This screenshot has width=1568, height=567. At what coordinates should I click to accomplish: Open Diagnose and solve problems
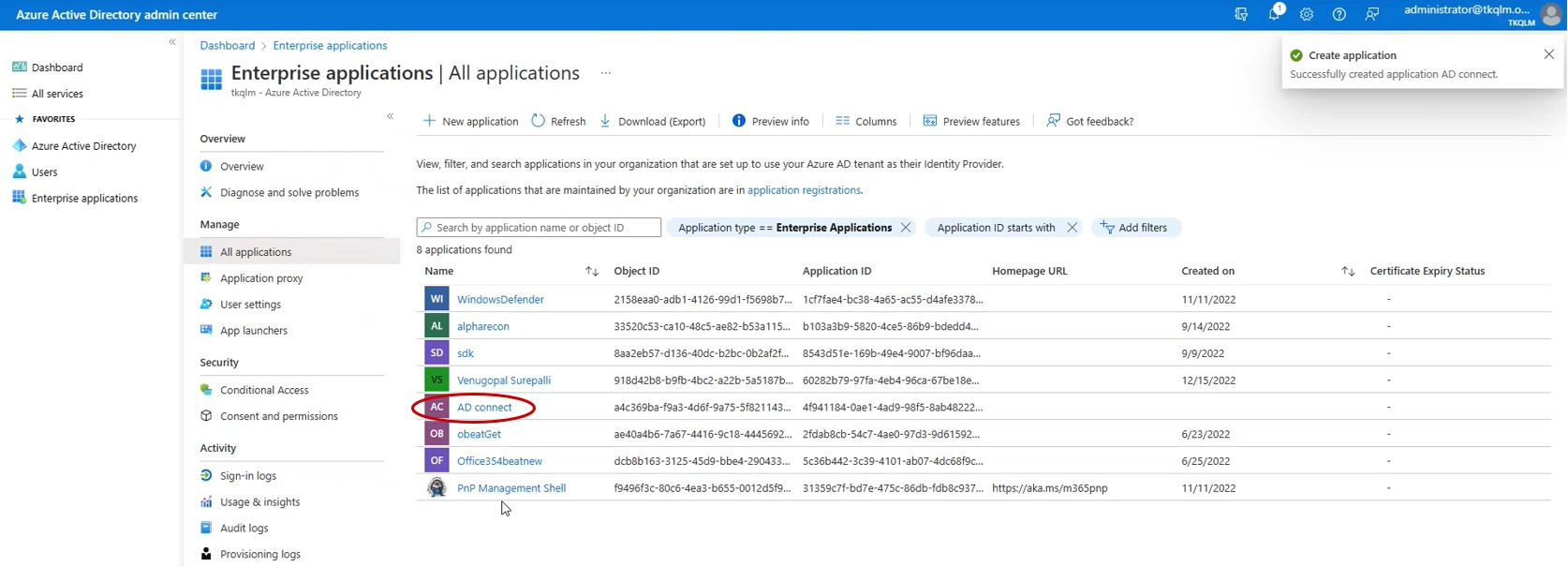289,193
